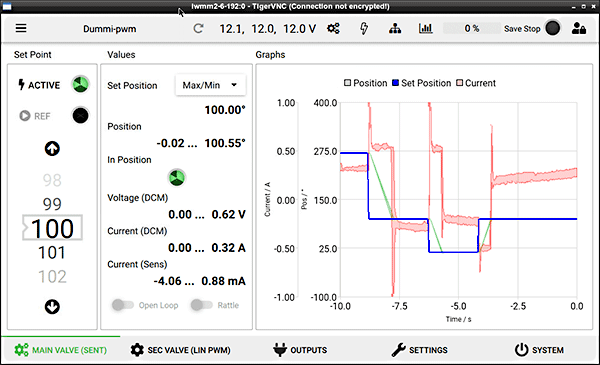Viewport: 600px width, 365px height.
Task: Toggle Current legend checkbox in graph
Action: pyautogui.click(x=460, y=83)
